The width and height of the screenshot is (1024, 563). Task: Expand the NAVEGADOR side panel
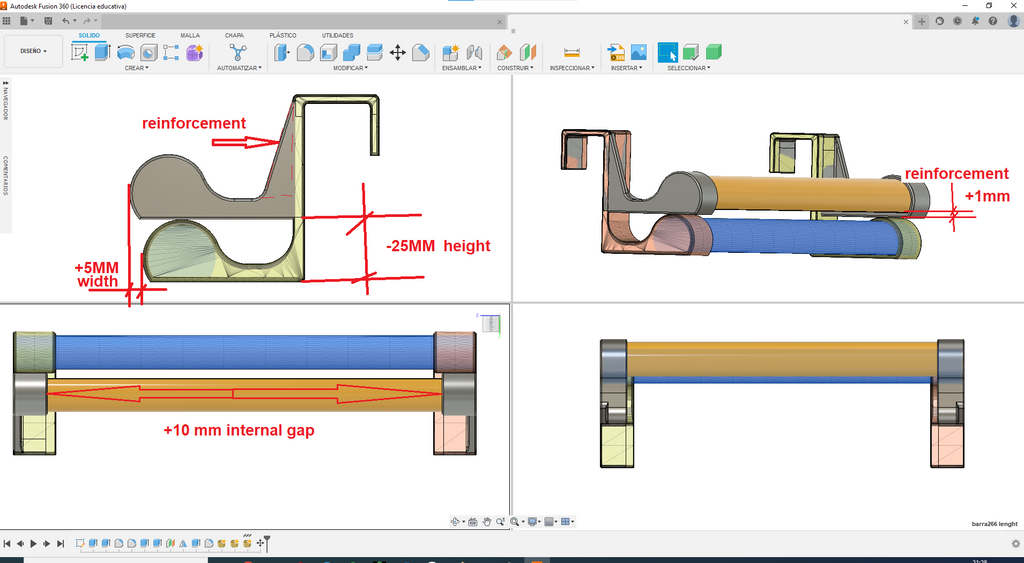tap(6, 101)
